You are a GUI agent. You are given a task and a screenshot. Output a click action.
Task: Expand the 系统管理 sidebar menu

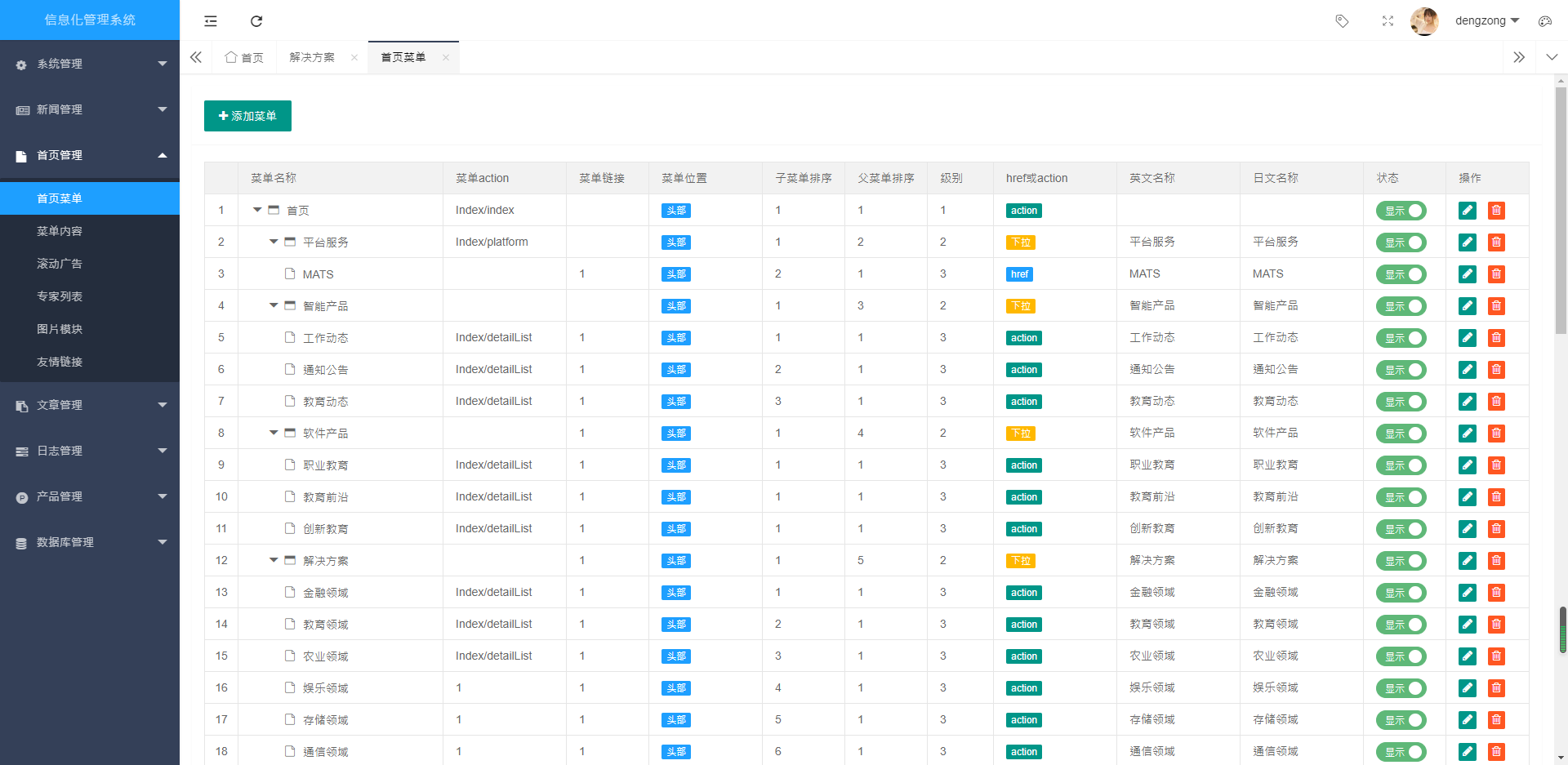pos(90,64)
